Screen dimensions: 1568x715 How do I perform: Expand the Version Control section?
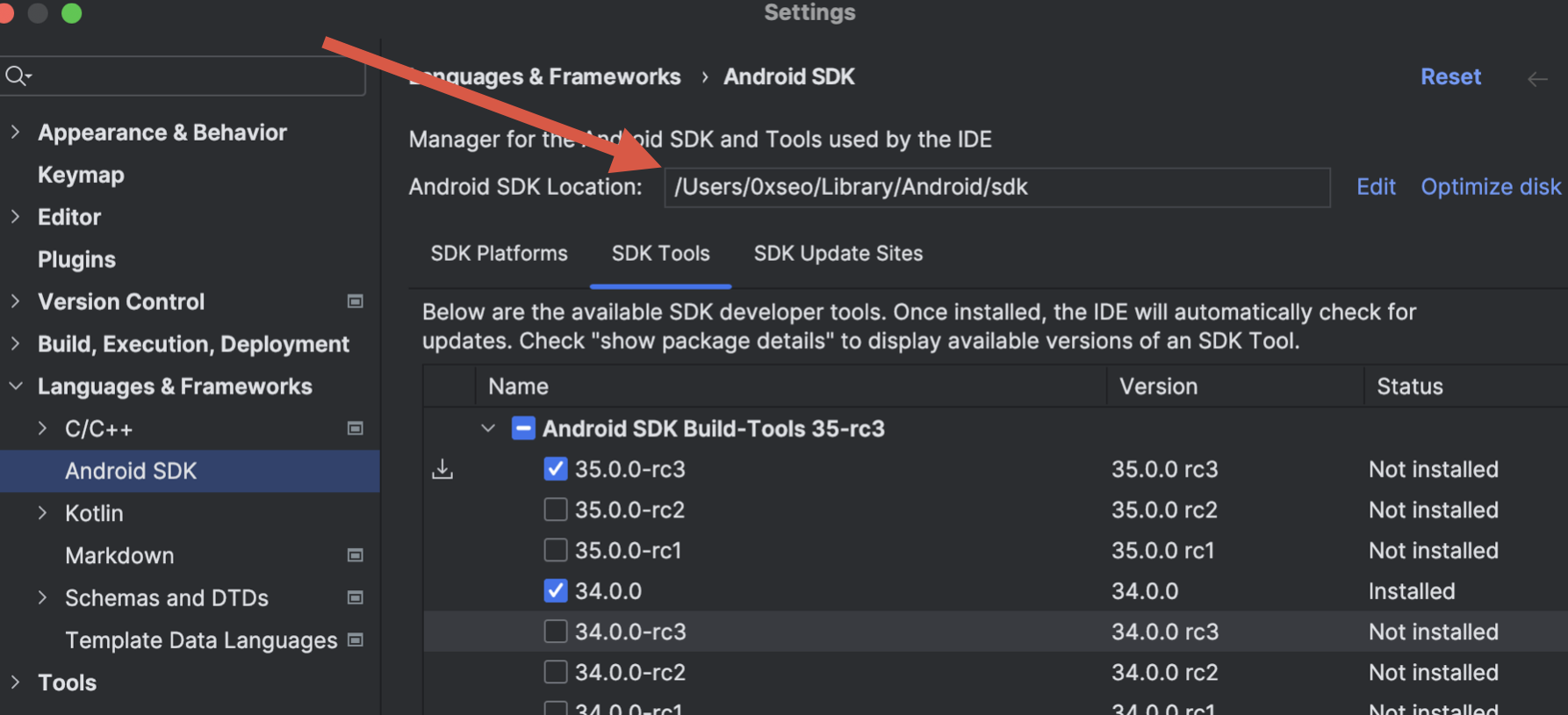coord(15,301)
